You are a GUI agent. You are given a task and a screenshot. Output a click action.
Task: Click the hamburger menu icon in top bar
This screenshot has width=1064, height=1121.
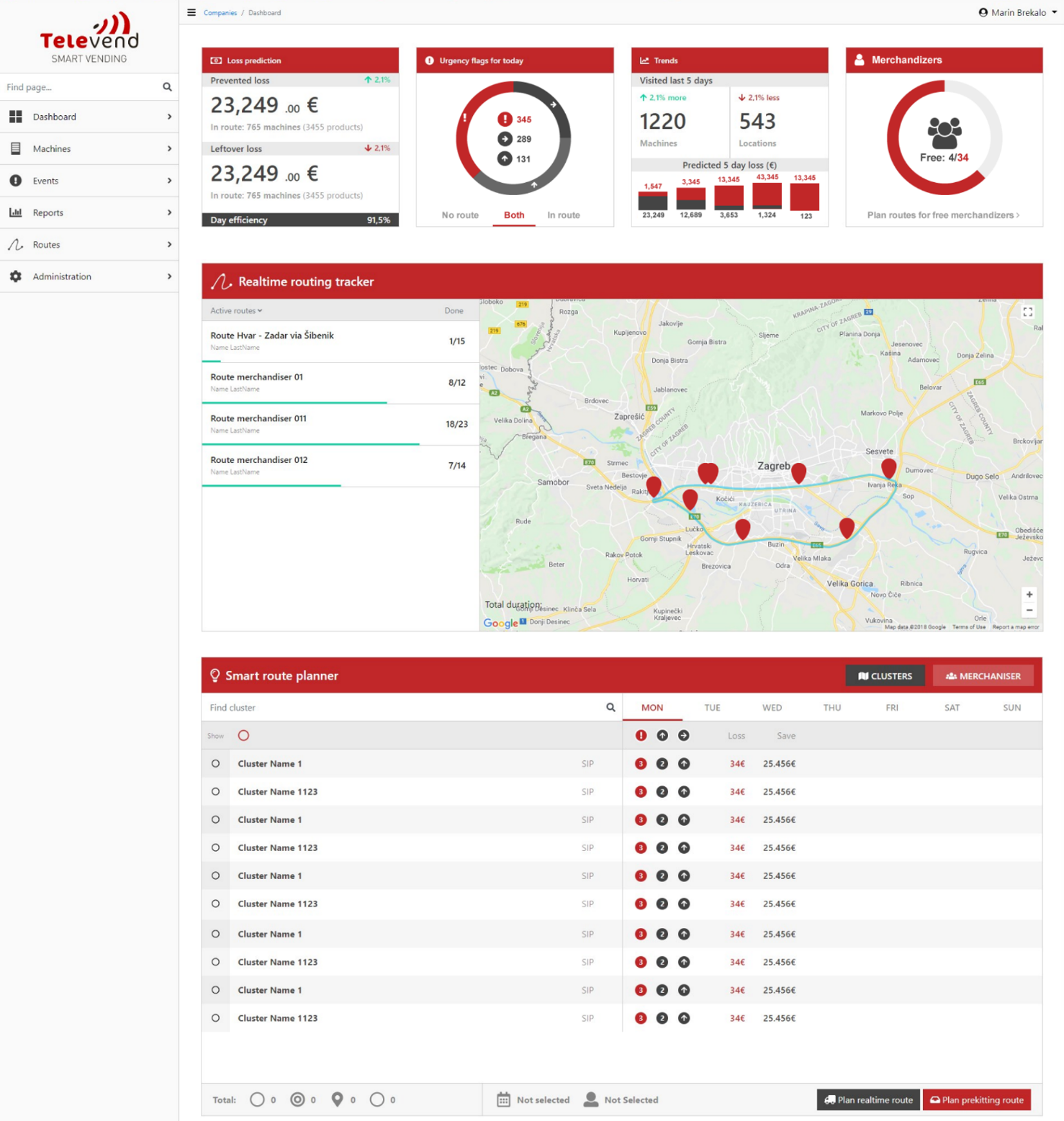(191, 12)
